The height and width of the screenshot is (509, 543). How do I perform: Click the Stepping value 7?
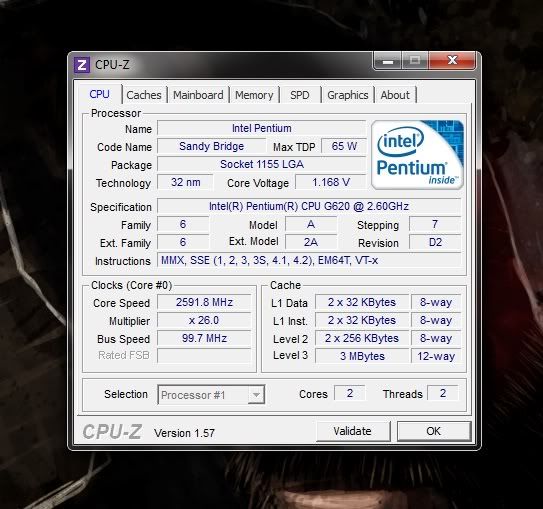pos(435,224)
